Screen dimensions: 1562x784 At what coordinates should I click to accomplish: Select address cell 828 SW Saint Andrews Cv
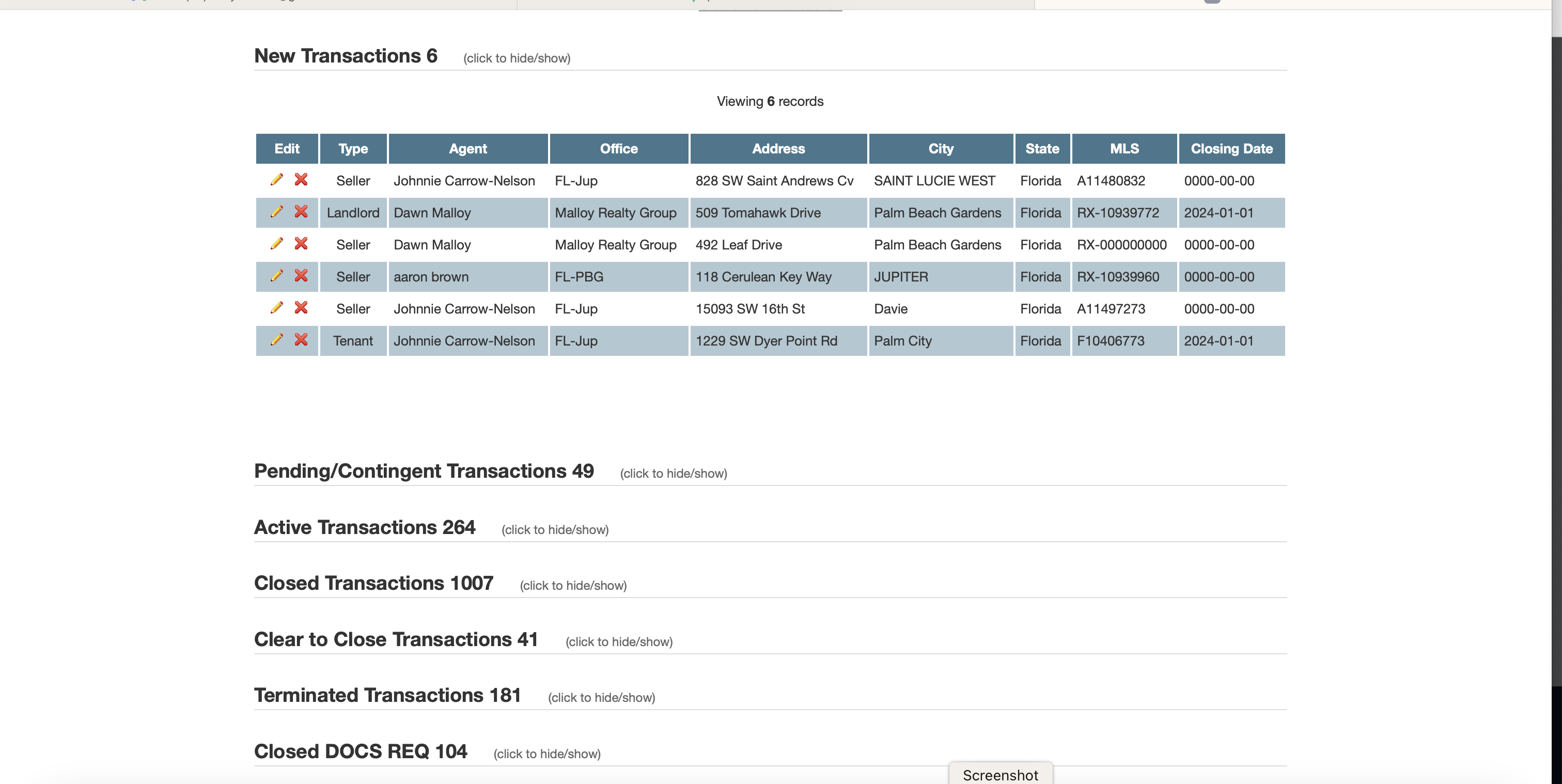click(778, 181)
